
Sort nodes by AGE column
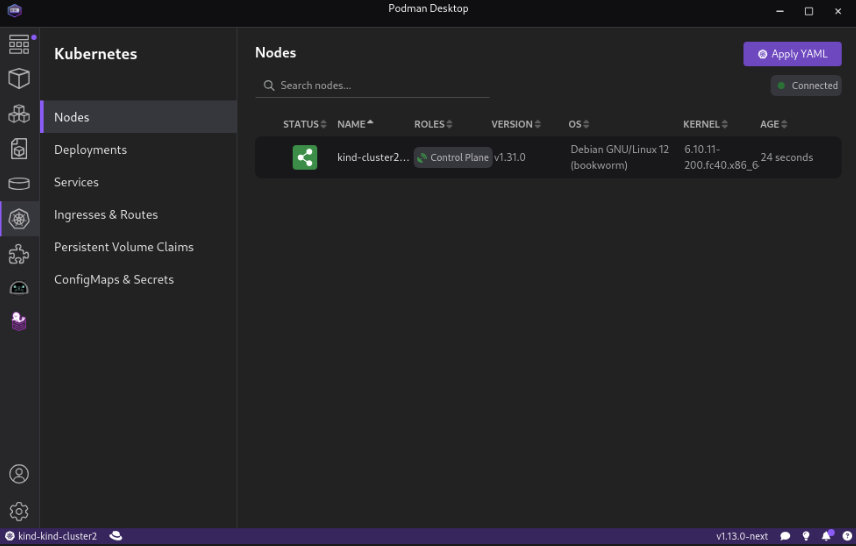(x=774, y=124)
